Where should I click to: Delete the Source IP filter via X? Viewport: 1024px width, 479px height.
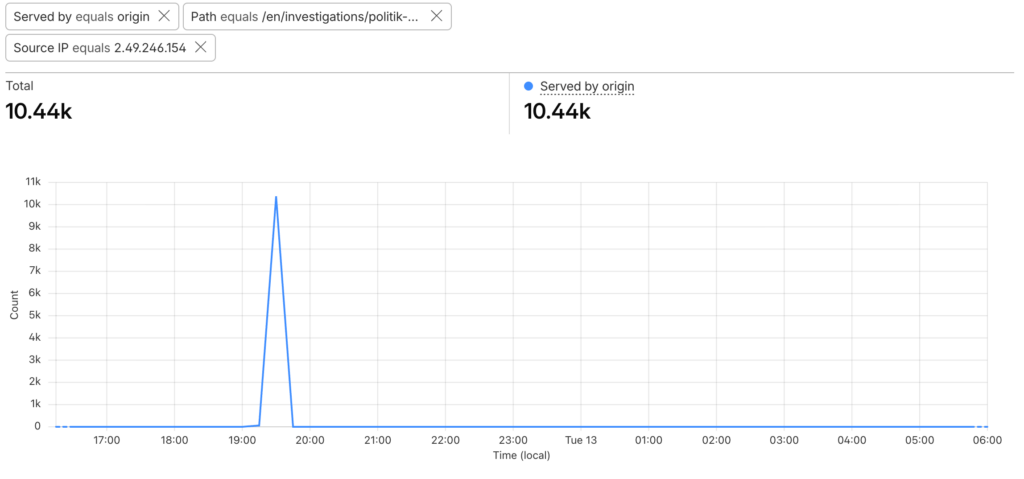tap(200, 48)
